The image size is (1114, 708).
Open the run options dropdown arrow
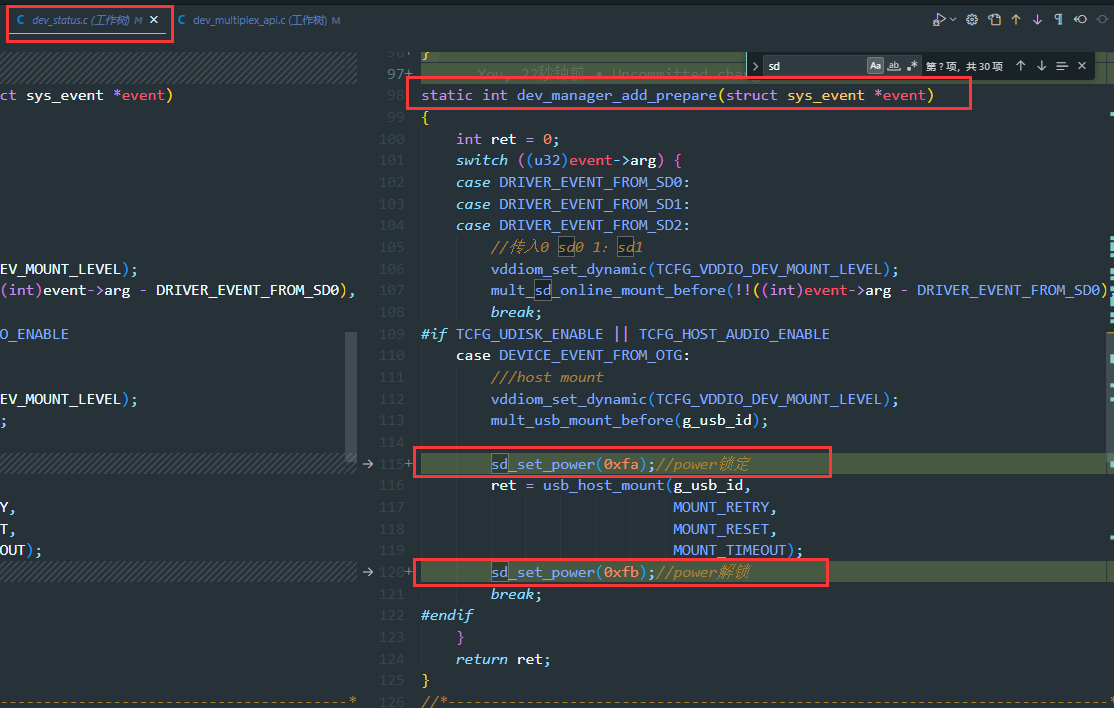[953, 20]
